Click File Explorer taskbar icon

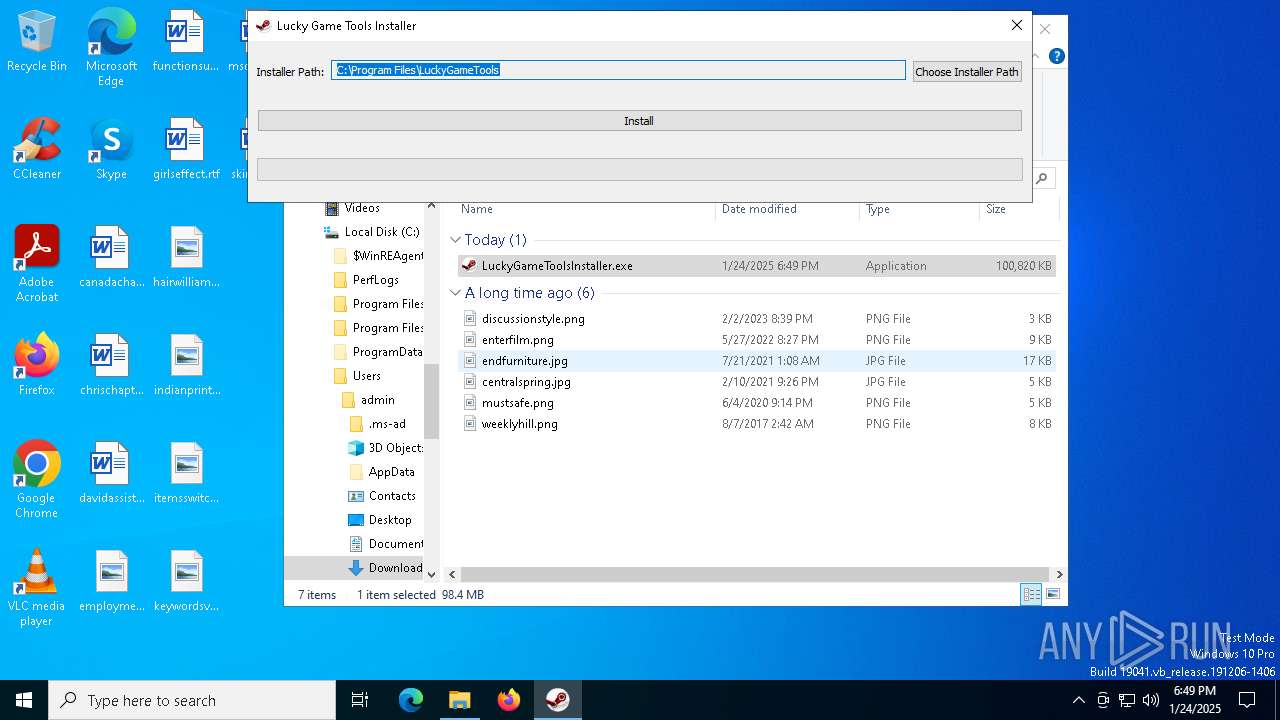(459, 700)
